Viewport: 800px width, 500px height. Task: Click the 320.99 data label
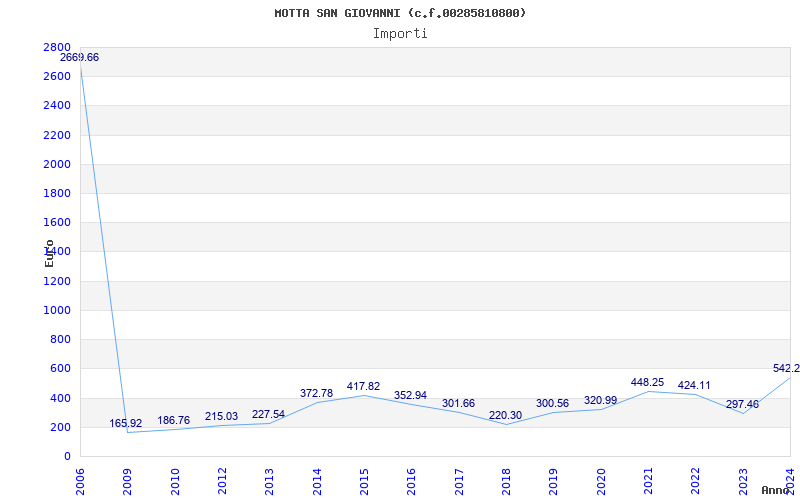(x=601, y=401)
